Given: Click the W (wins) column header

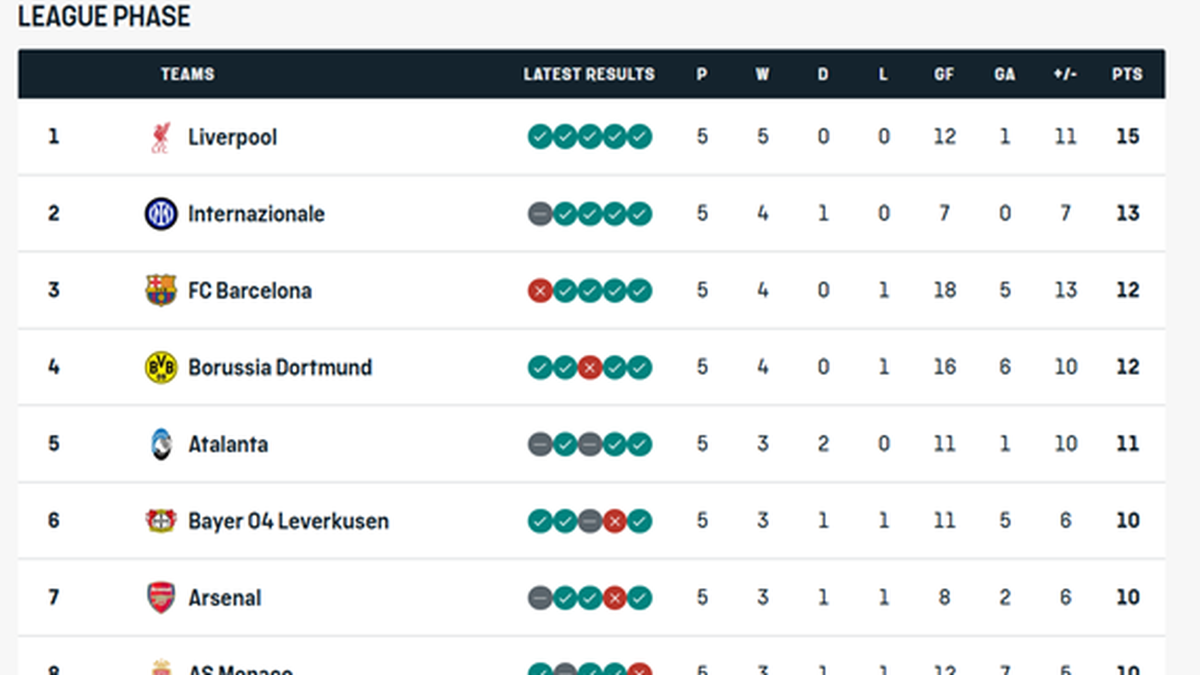Looking at the screenshot, I should [x=762, y=74].
